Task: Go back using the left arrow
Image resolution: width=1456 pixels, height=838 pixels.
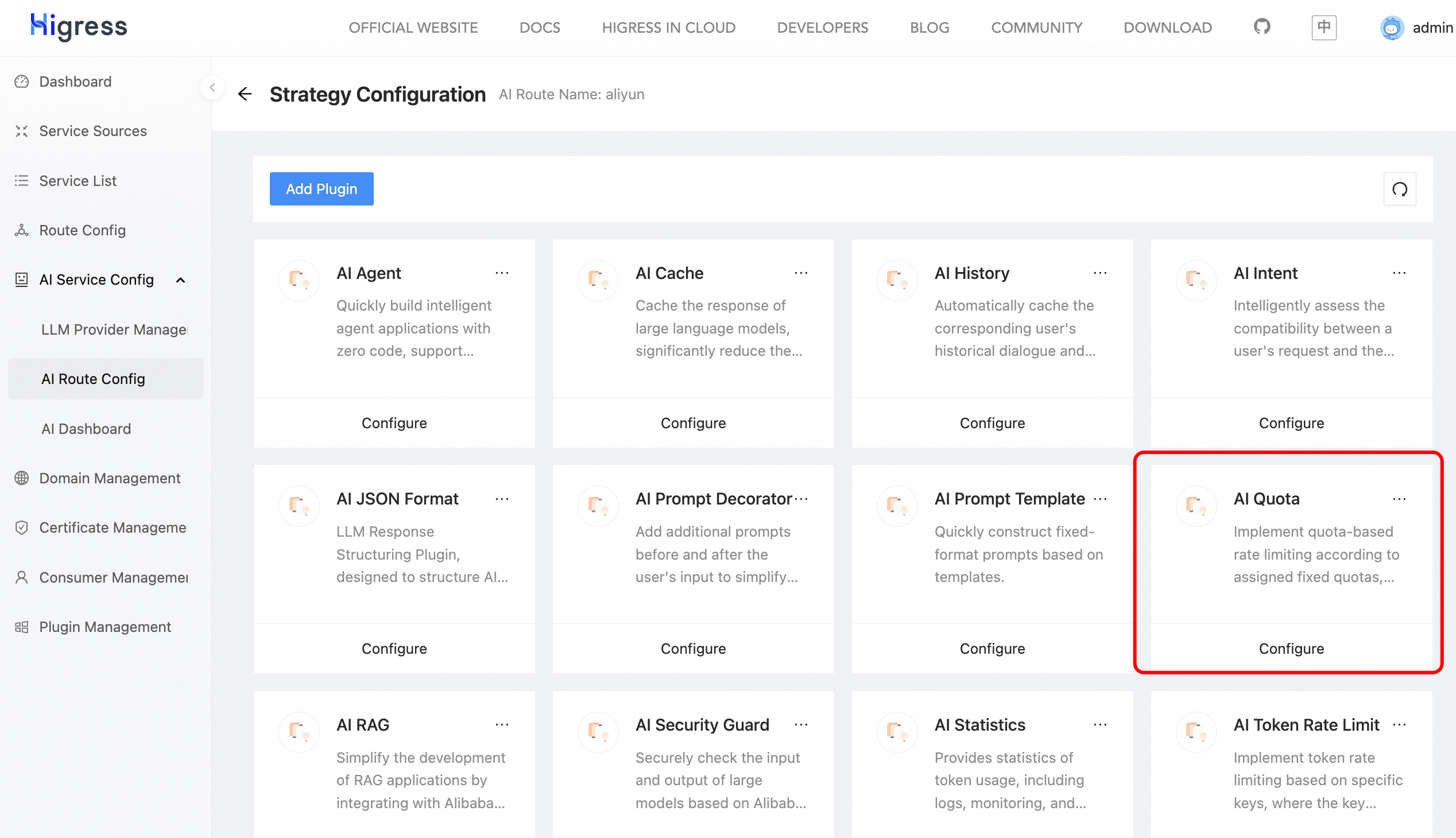Action: click(x=245, y=94)
